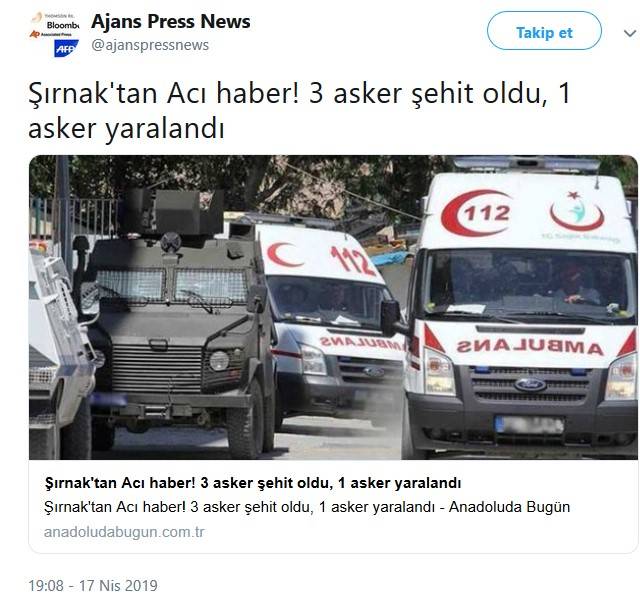Viewport: 640px width, 599px height.
Task: Select the tweet text about Şırnak'tan Acı haber
Action: point(299,111)
